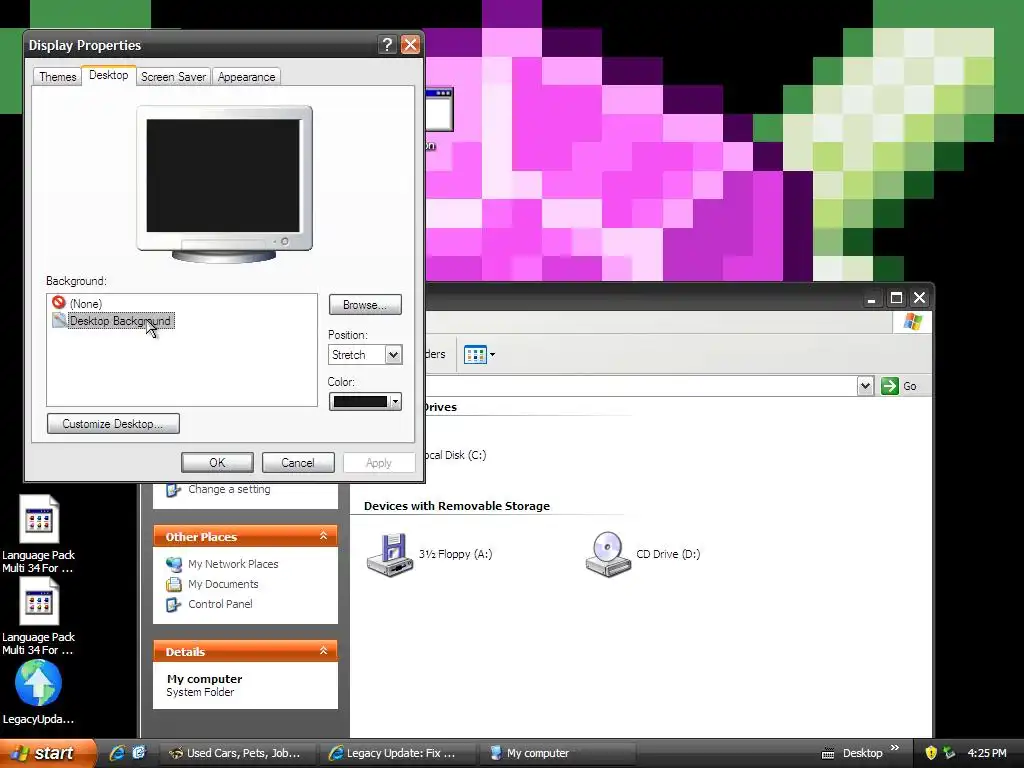This screenshot has height=768, width=1024.
Task: Click the green Go arrow button
Action: point(889,386)
